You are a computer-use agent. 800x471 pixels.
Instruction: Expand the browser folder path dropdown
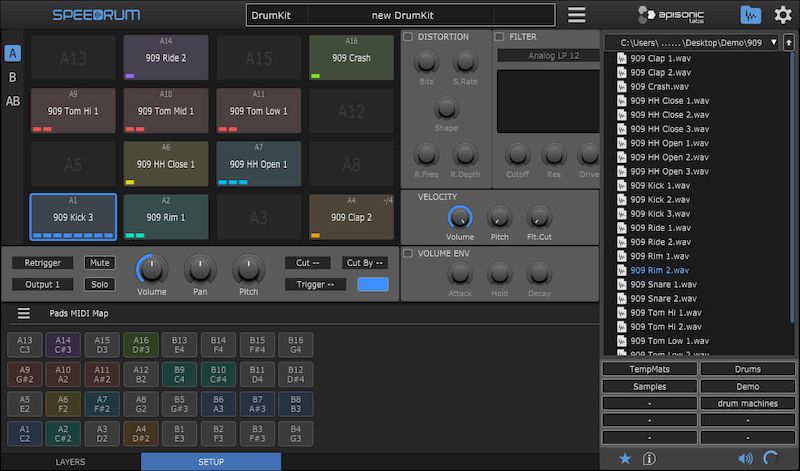tap(774, 43)
